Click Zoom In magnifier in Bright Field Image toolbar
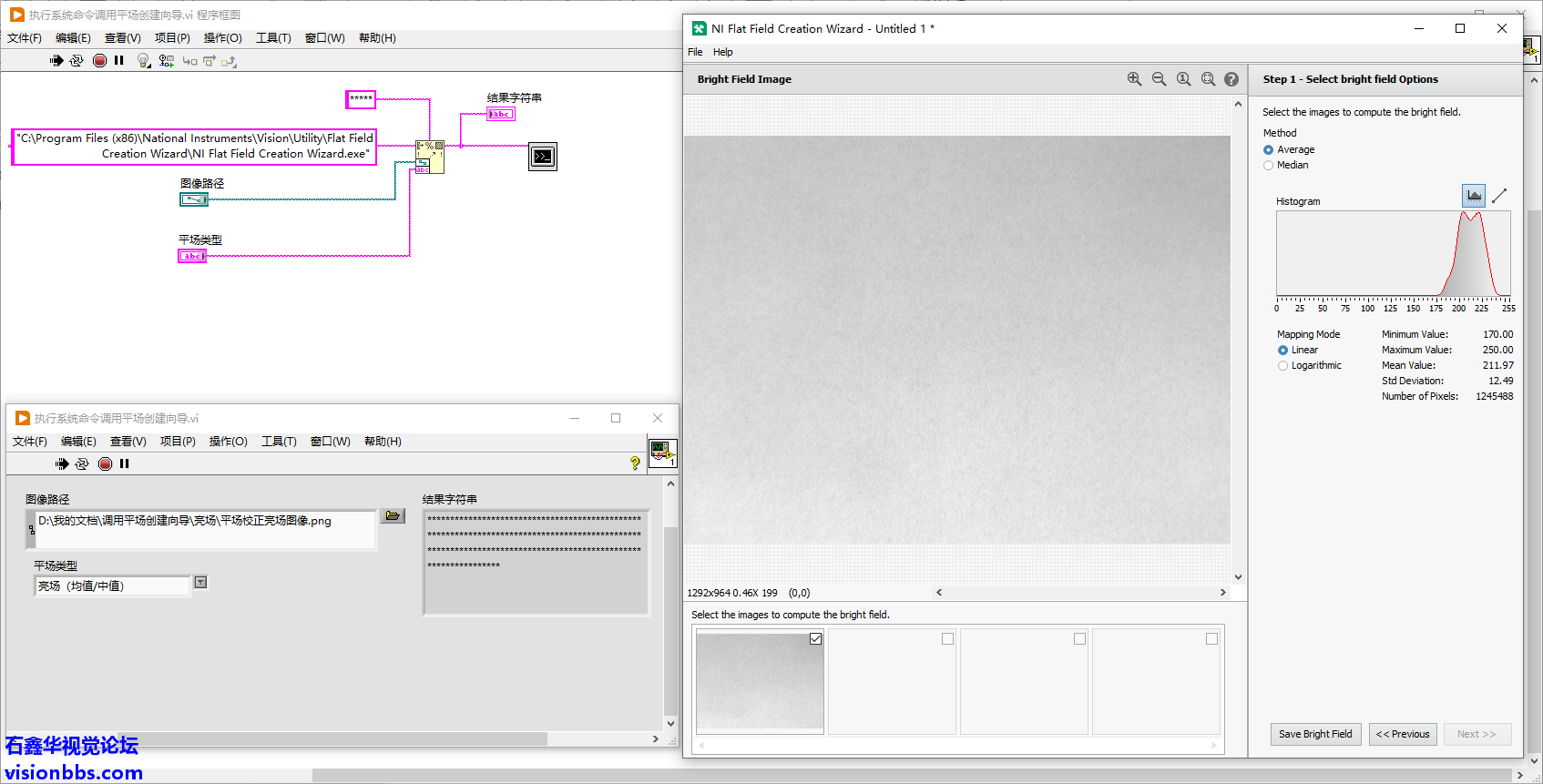 1134,79
